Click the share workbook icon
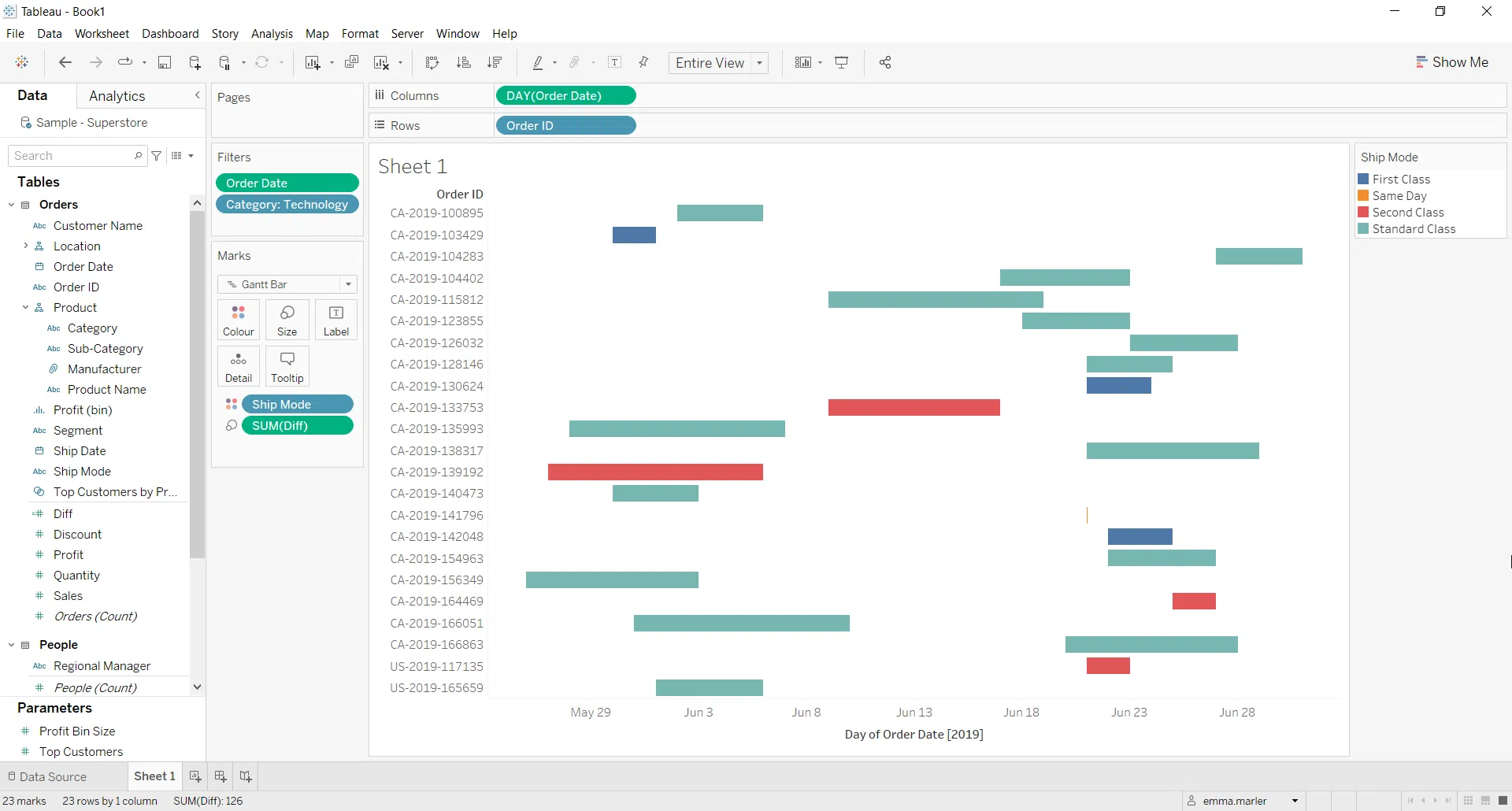This screenshot has height=811, width=1512. click(884, 63)
